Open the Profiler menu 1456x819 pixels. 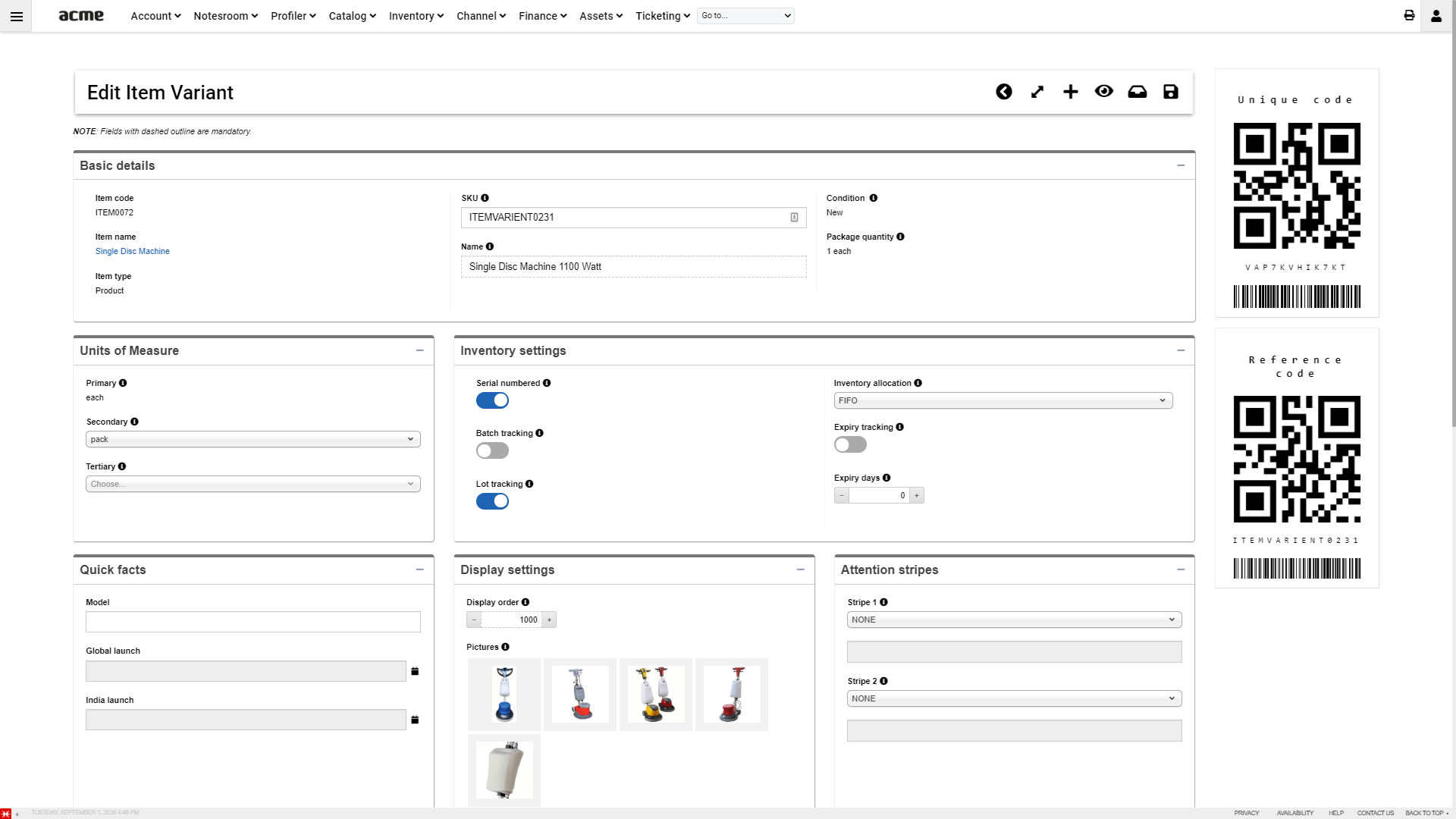[x=293, y=16]
